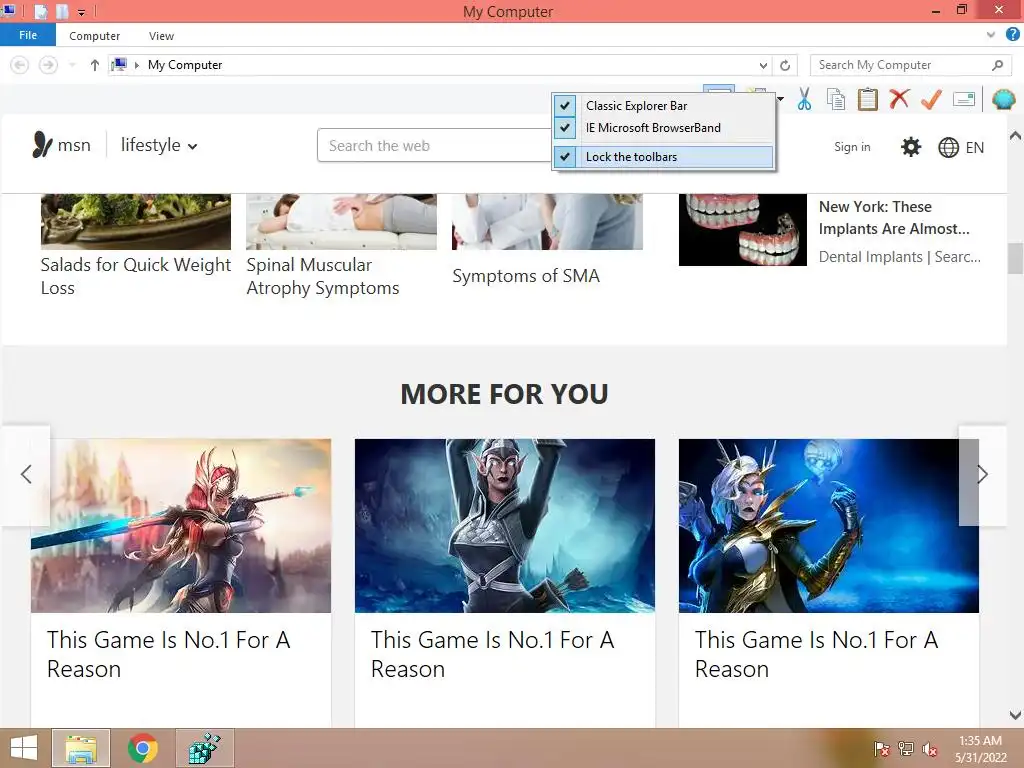Click the Forward navigation arrow
Screen dimensions: 1024x768
click(48, 65)
